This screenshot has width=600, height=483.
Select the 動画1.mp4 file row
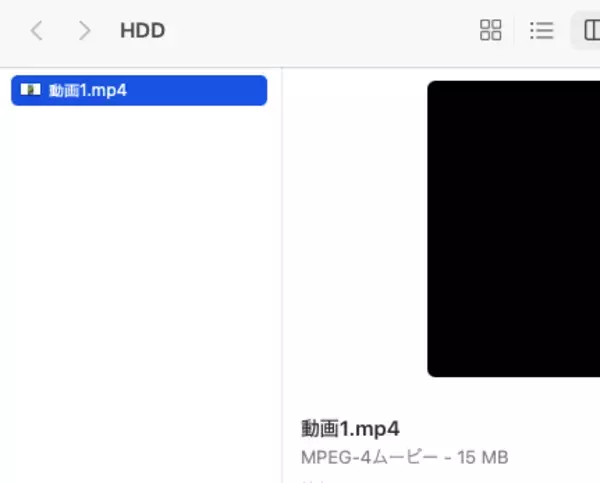click(139, 90)
